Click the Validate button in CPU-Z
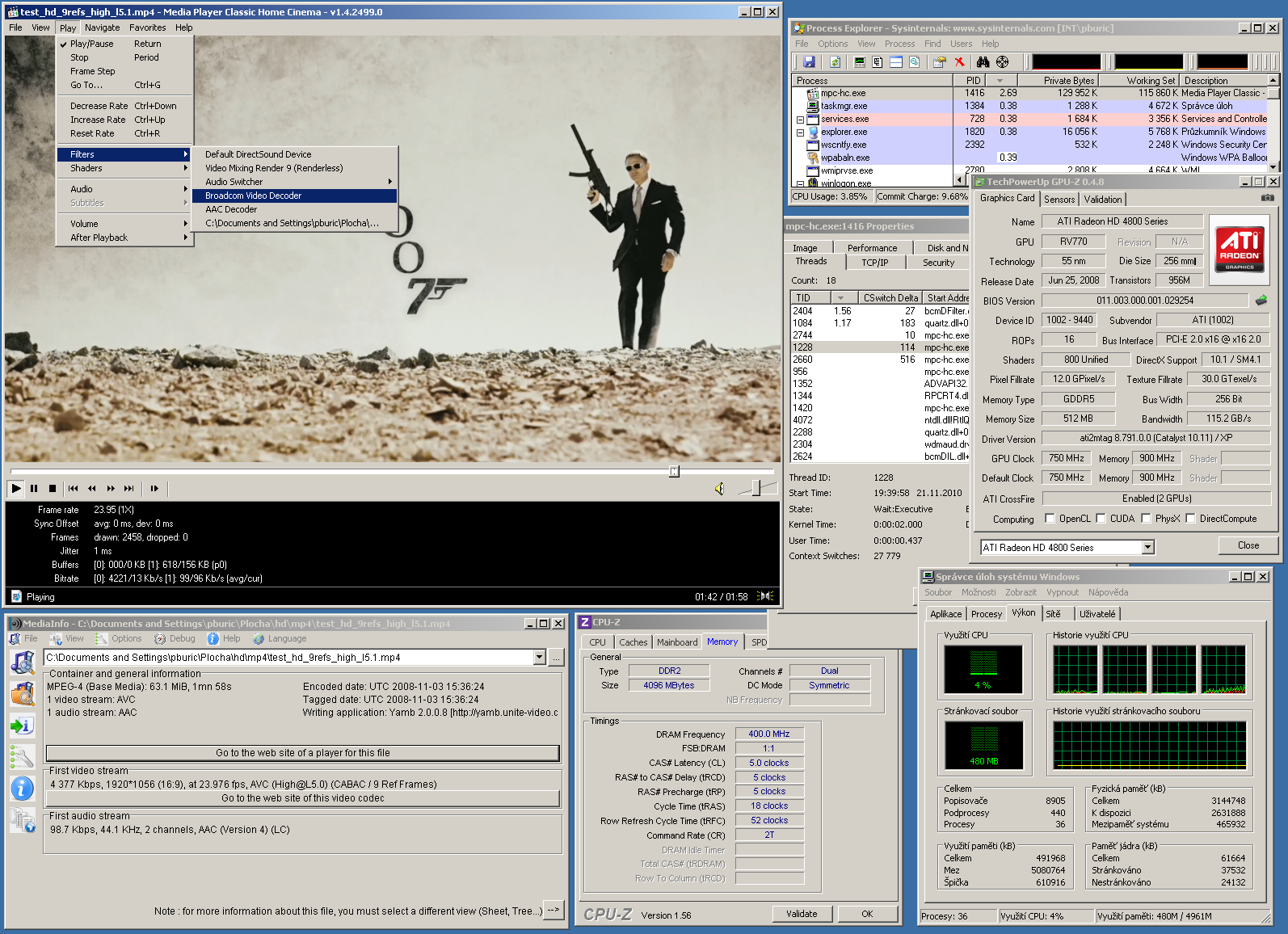The image size is (1288, 934). click(x=802, y=914)
